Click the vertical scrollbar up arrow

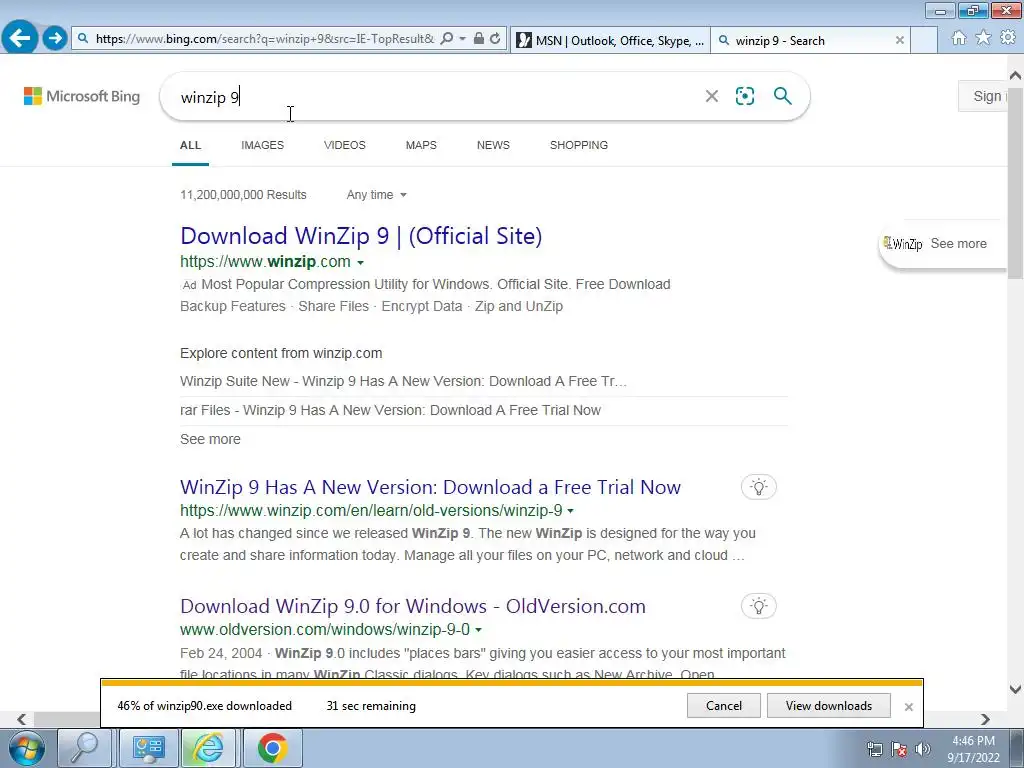click(1016, 75)
